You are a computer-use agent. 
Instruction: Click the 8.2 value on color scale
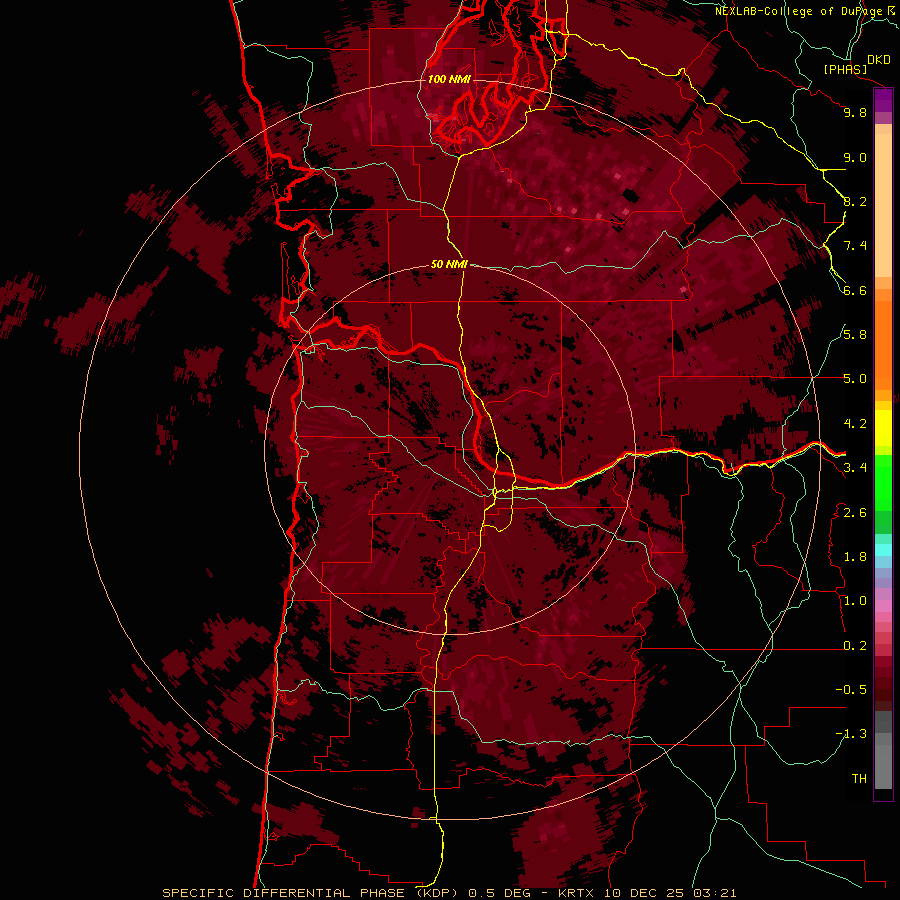coord(855,201)
